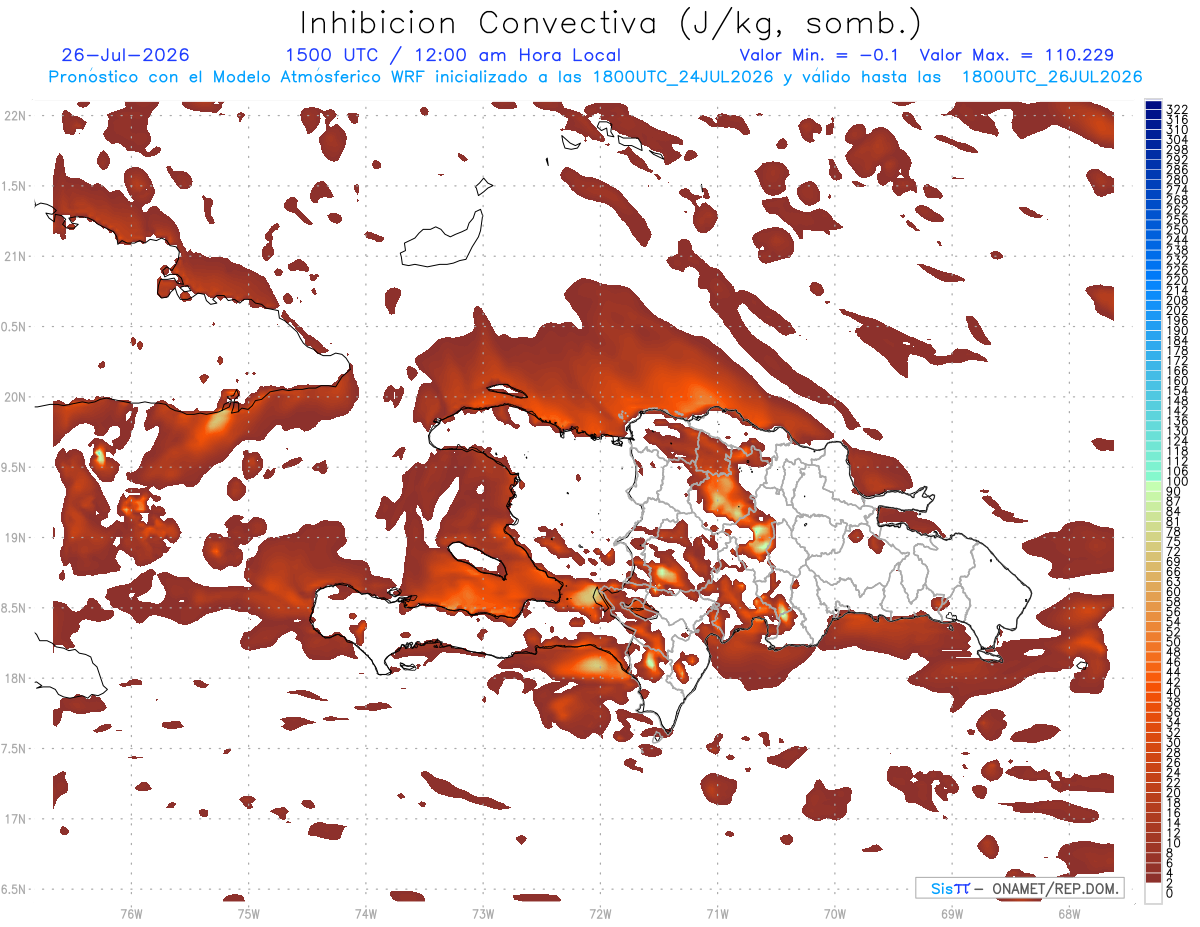Click the 76W longitude label

(x=131, y=913)
